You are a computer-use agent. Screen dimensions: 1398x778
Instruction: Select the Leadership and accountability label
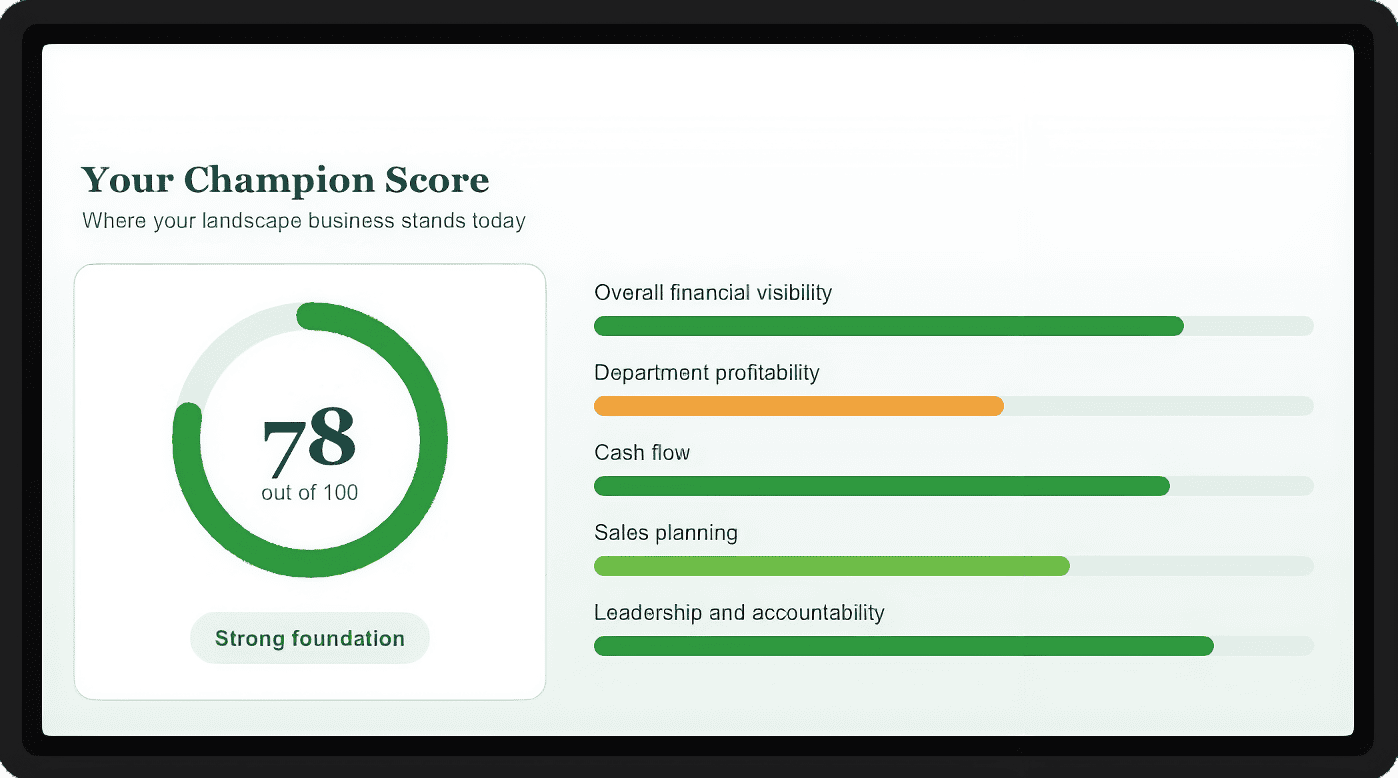pos(739,613)
